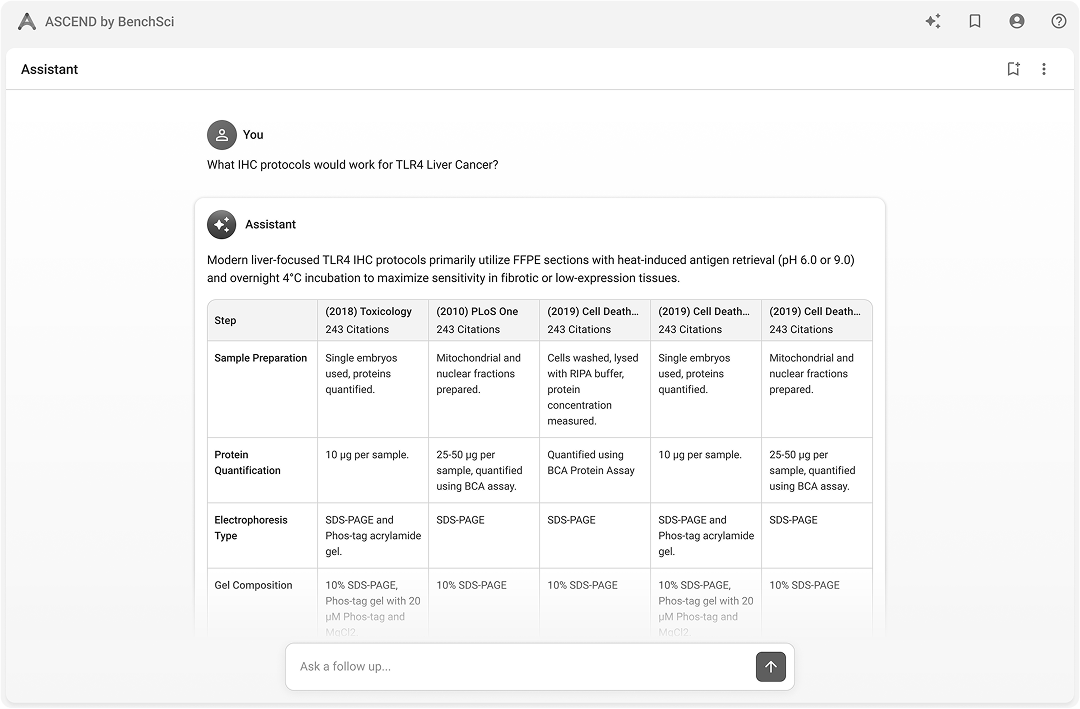Screen dimensions: 1080x709
Task: Open the (2018) Toxicology column header
Action: [368, 311]
